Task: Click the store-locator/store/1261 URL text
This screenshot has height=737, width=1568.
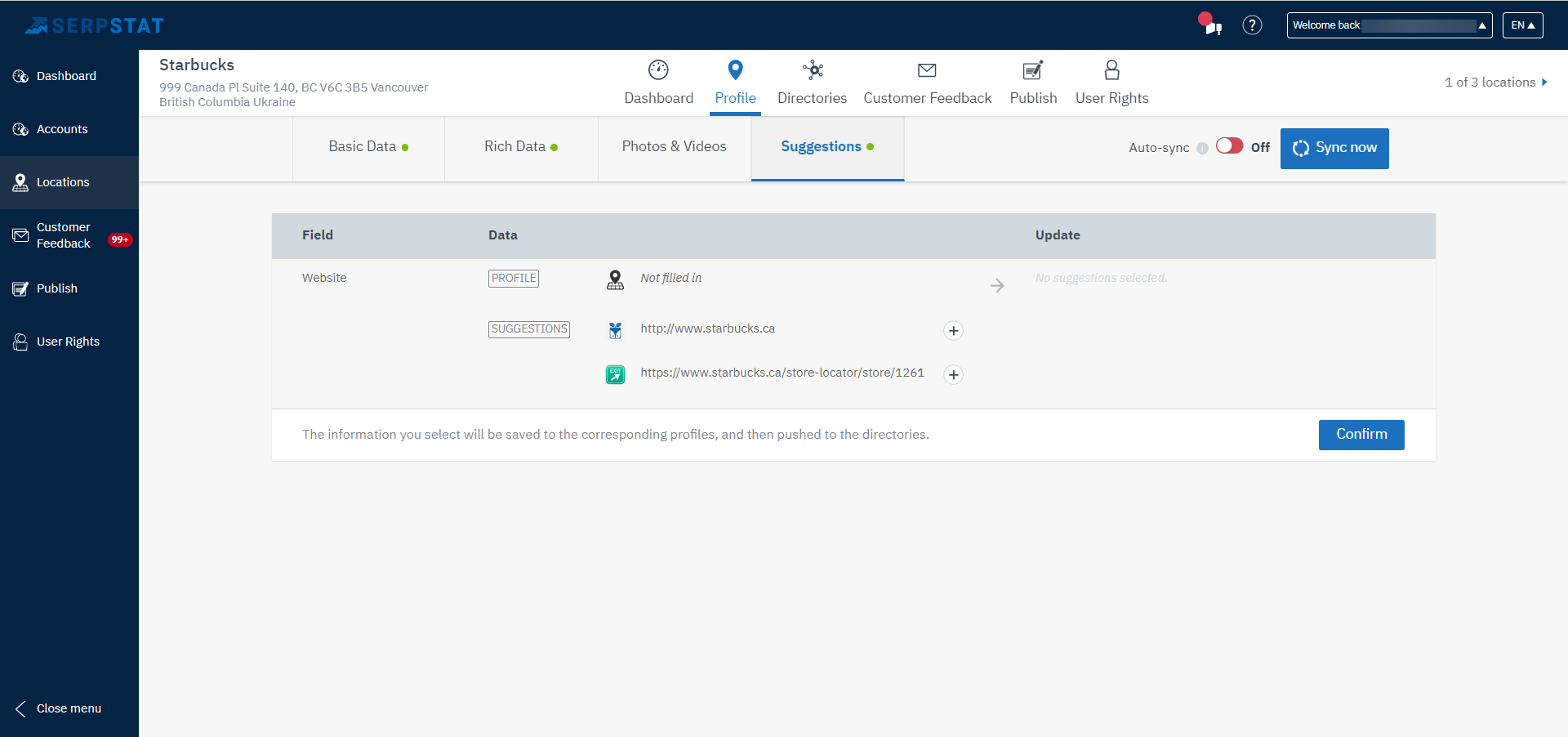Action: pos(782,373)
